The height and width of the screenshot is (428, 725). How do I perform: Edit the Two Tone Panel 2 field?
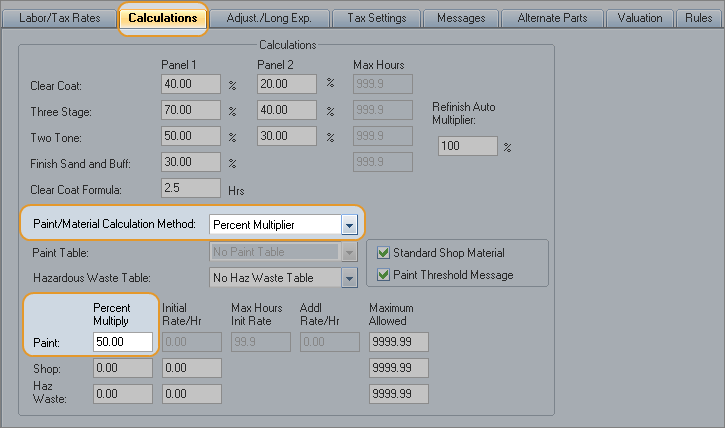[x=287, y=136]
